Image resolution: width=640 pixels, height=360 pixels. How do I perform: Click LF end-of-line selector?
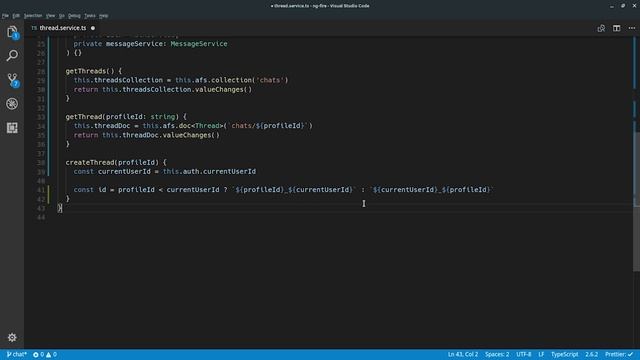541,354
